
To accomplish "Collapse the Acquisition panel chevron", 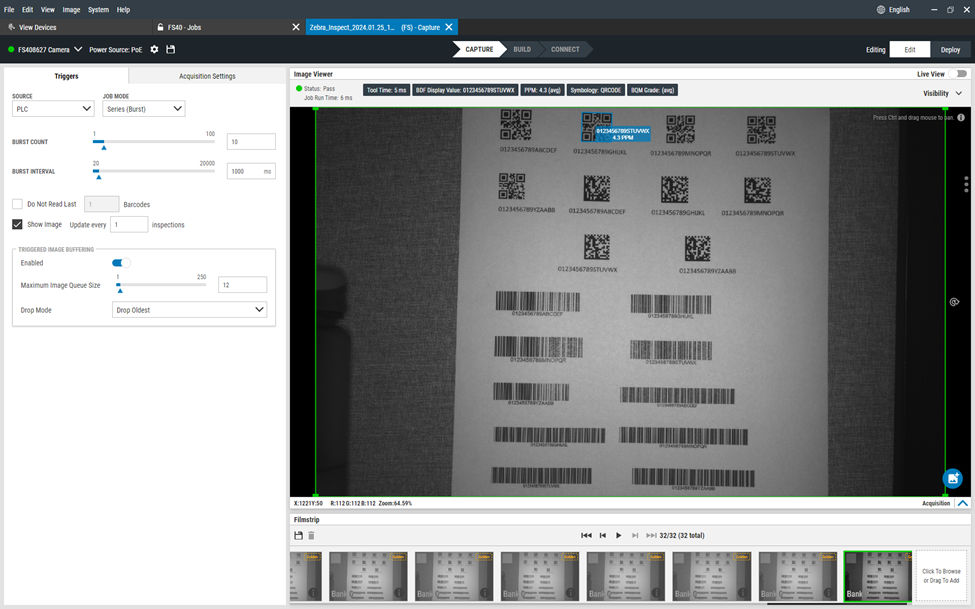I will (963, 503).
